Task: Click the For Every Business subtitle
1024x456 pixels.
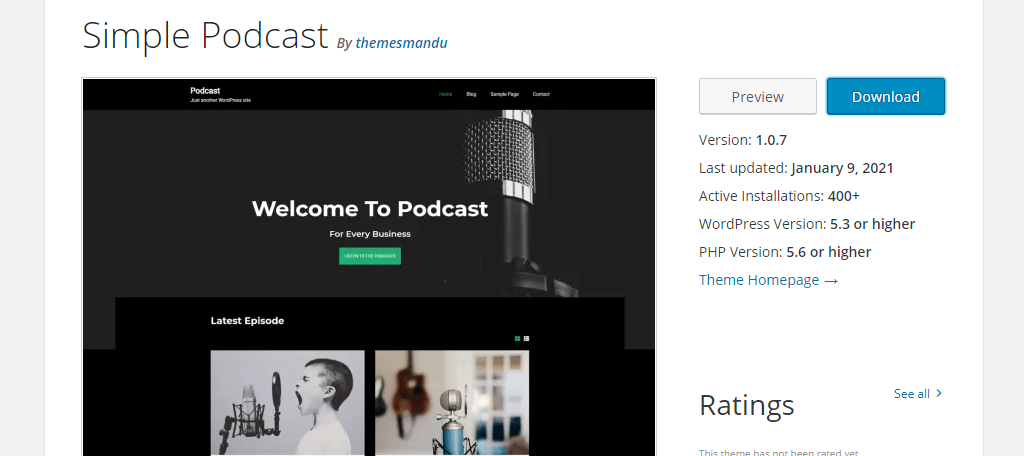Action: [x=370, y=234]
